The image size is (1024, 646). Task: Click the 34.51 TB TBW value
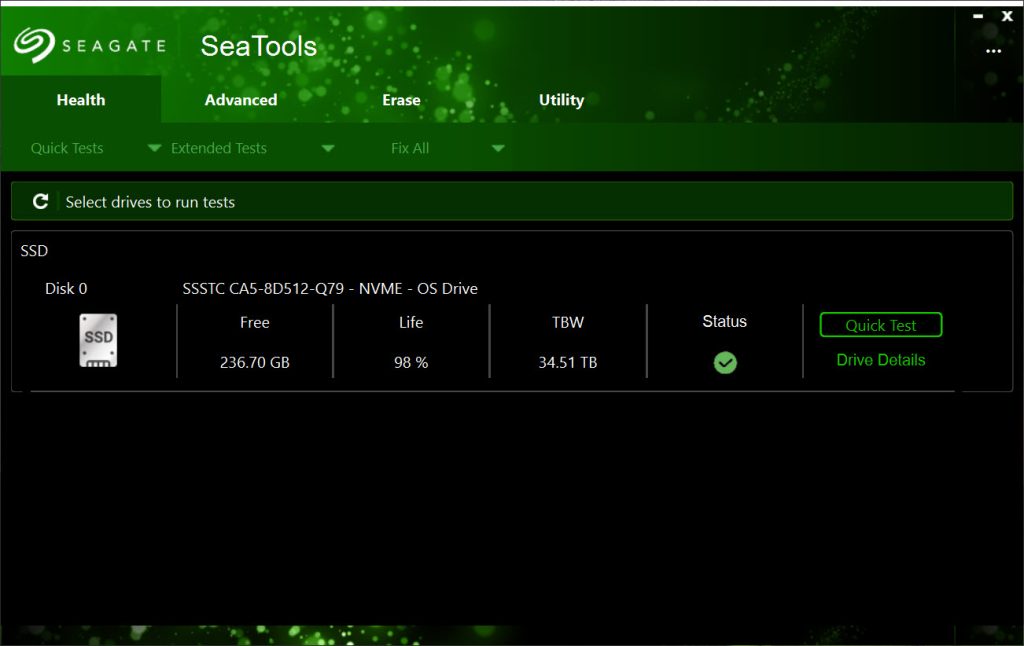(568, 362)
